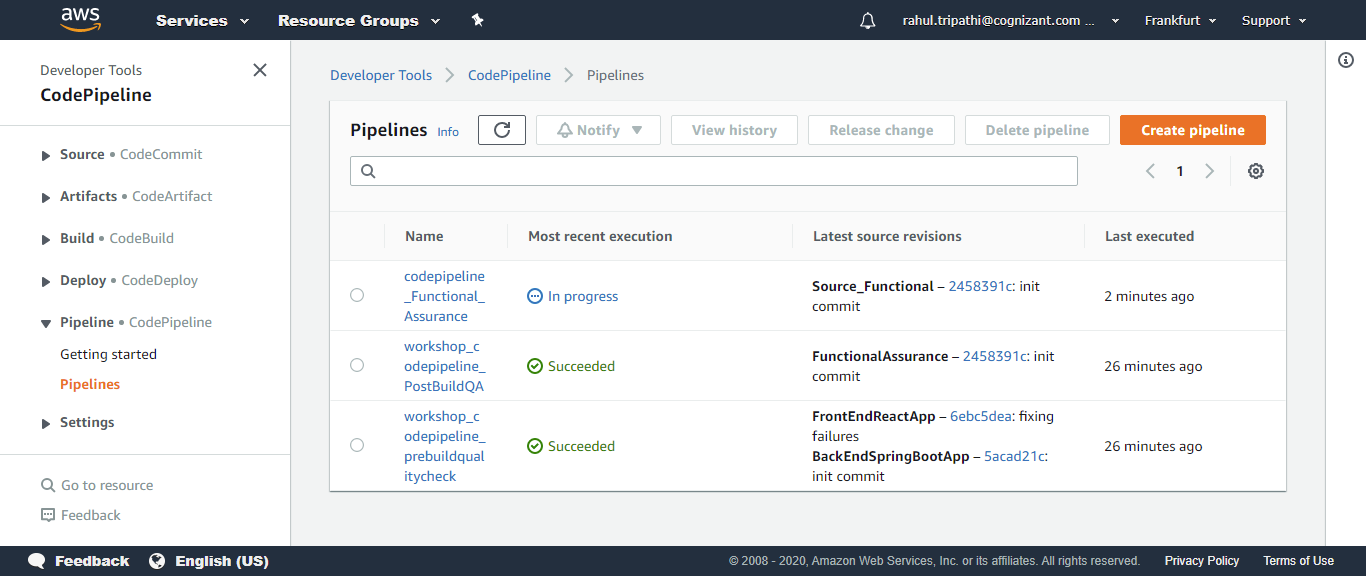Go to the previous page of pipelines
The image size is (1366, 576).
1150,171
